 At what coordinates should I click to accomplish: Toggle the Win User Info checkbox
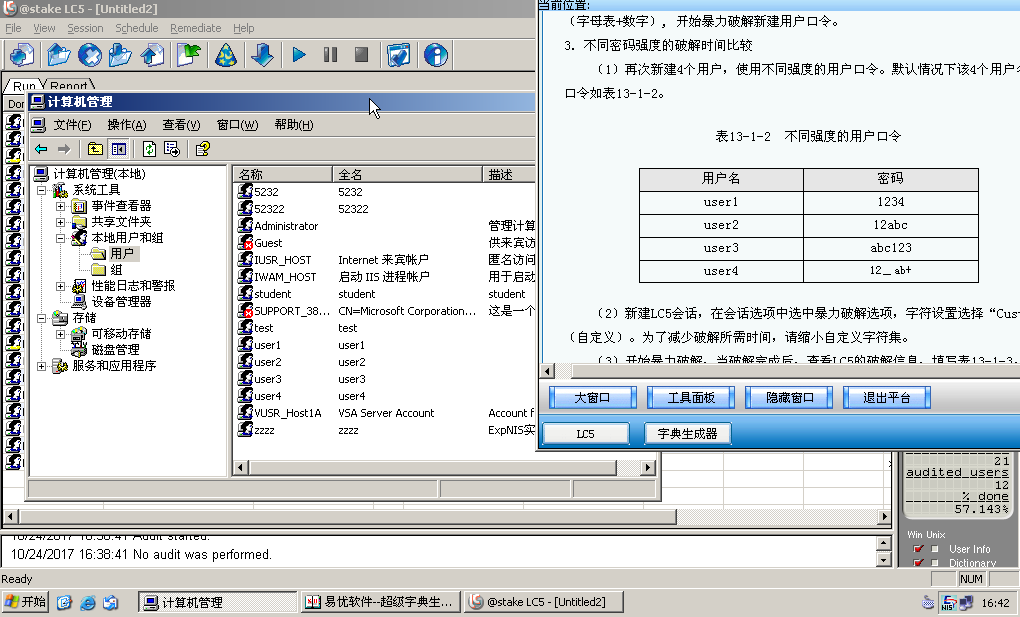pyautogui.click(x=919, y=549)
